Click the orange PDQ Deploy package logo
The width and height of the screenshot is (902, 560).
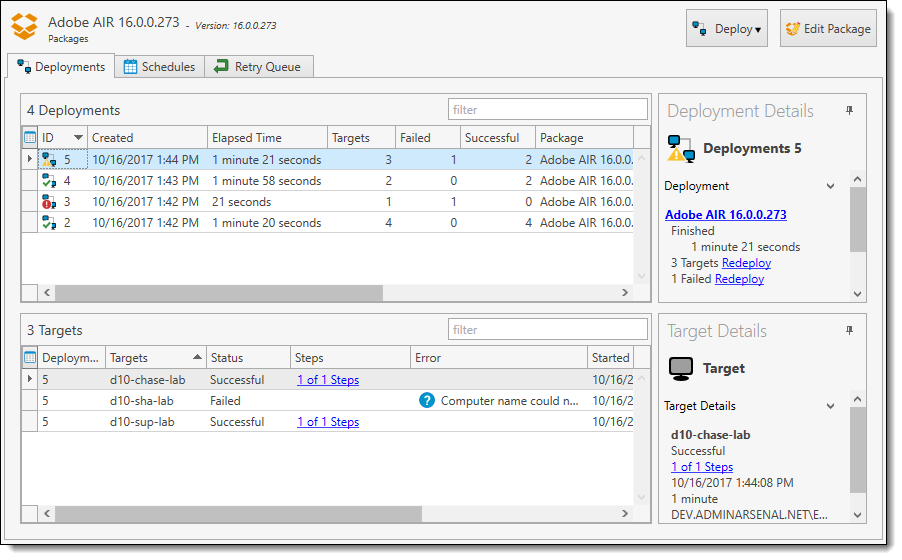(x=24, y=26)
